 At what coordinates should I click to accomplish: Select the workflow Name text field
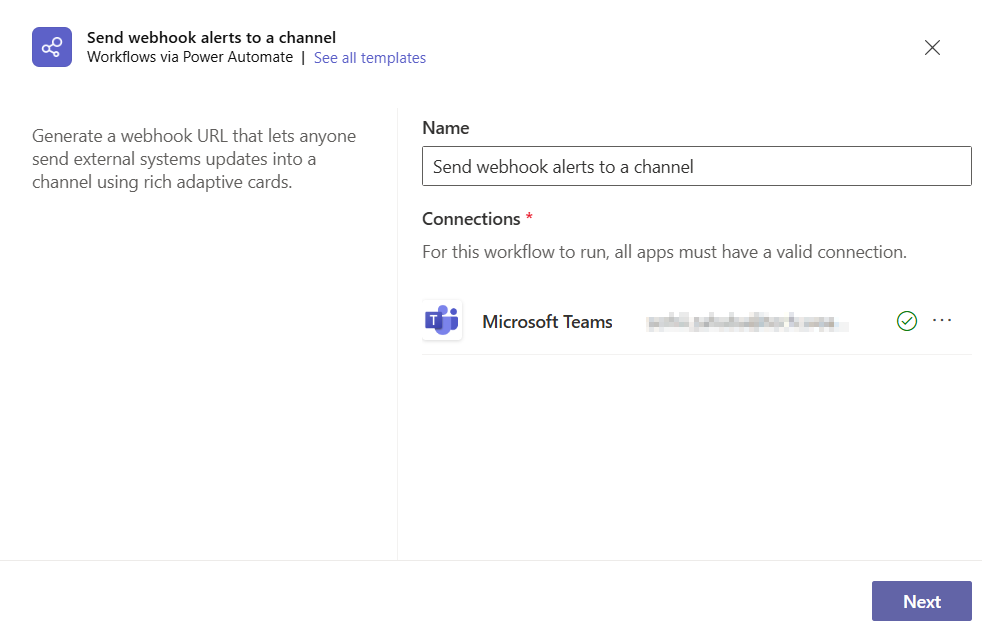[697, 166]
